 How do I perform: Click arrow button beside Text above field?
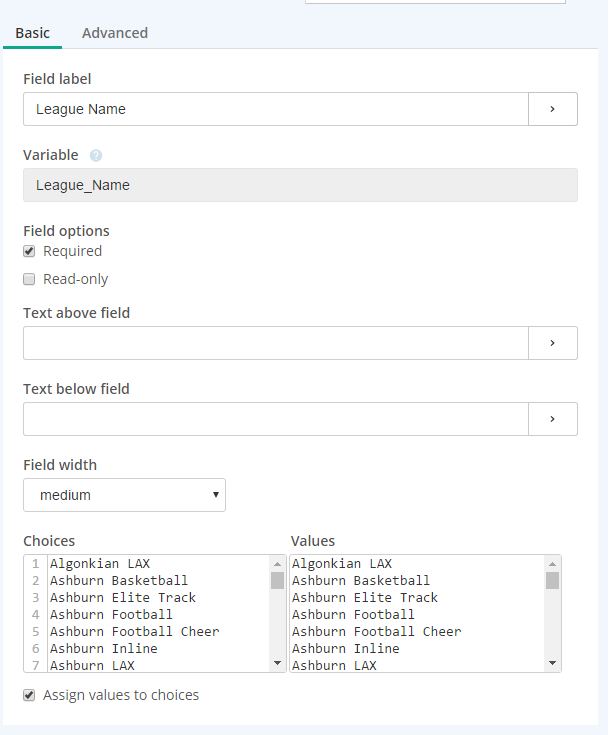coord(552,343)
